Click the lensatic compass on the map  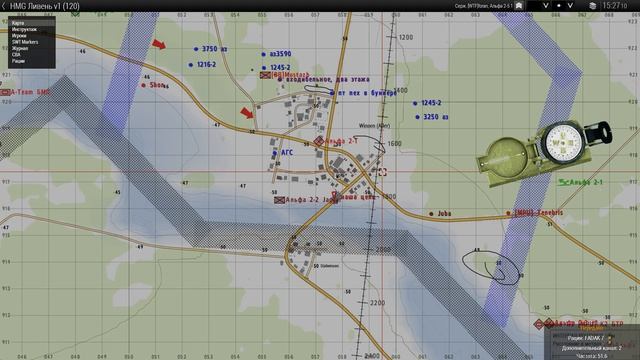(x=544, y=153)
